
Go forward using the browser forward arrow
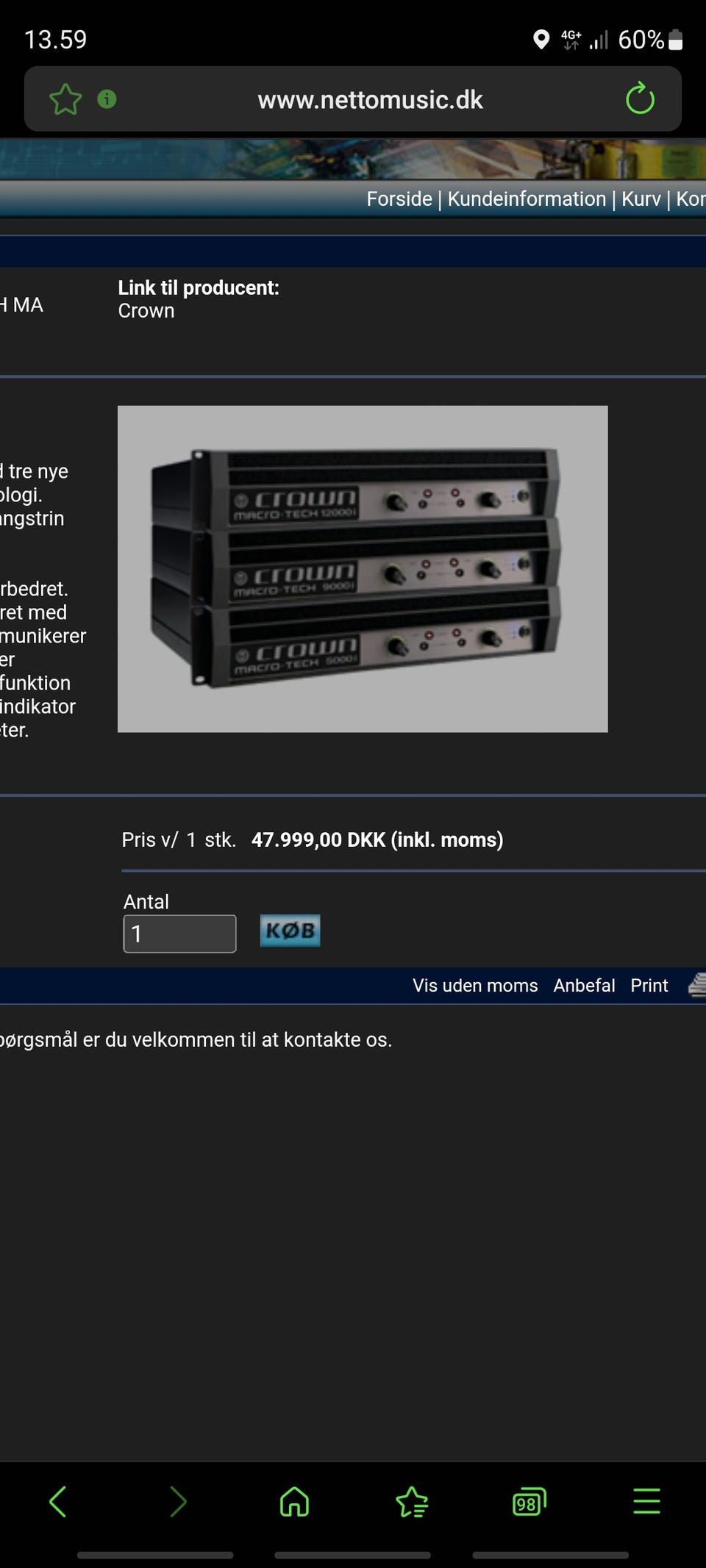(177, 1501)
